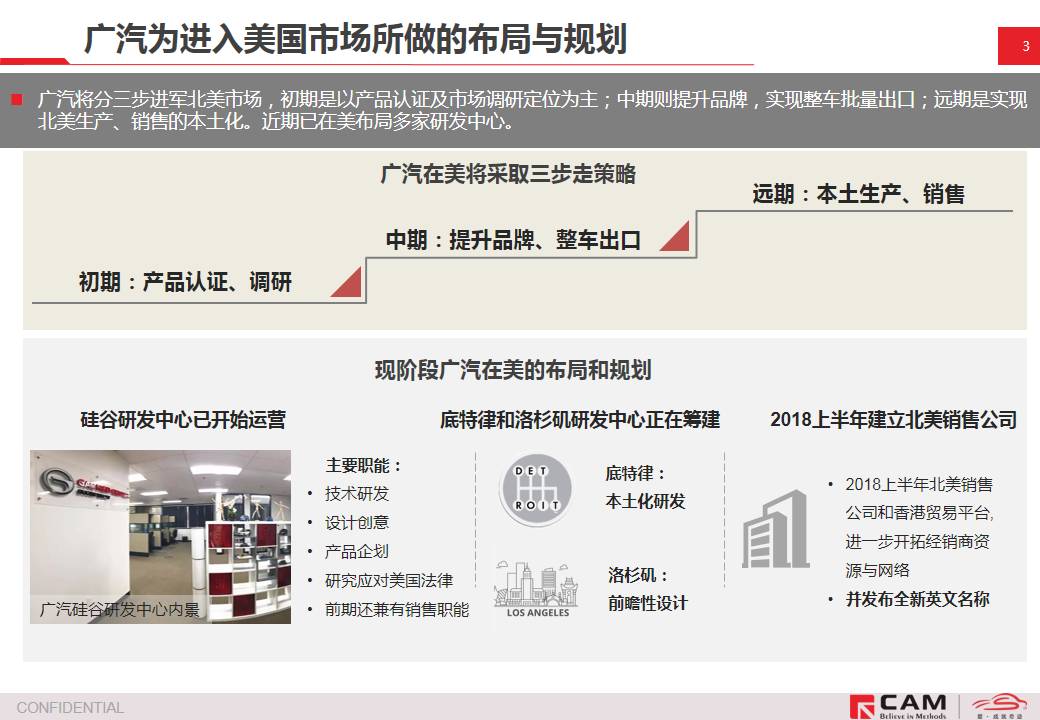Click the heading 广汽在美将采取三步走策略
Viewport: 1040px width, 720px height.
(508, 174)
